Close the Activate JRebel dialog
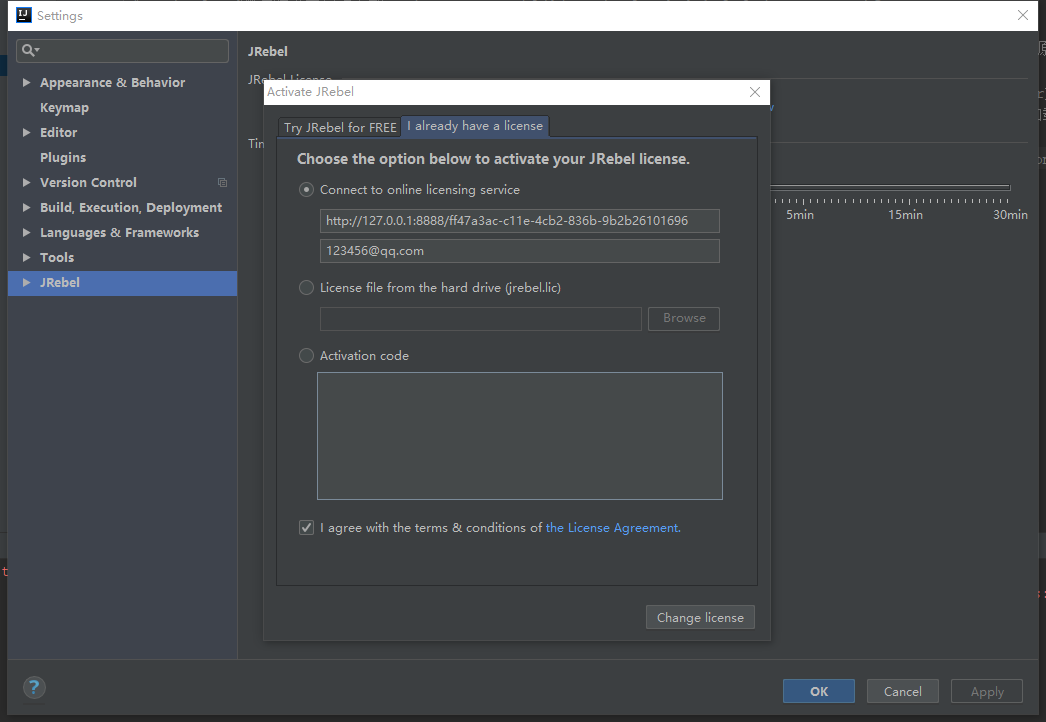The width and height of the screenshot is (1046, 722). click(x=754, y=92)
